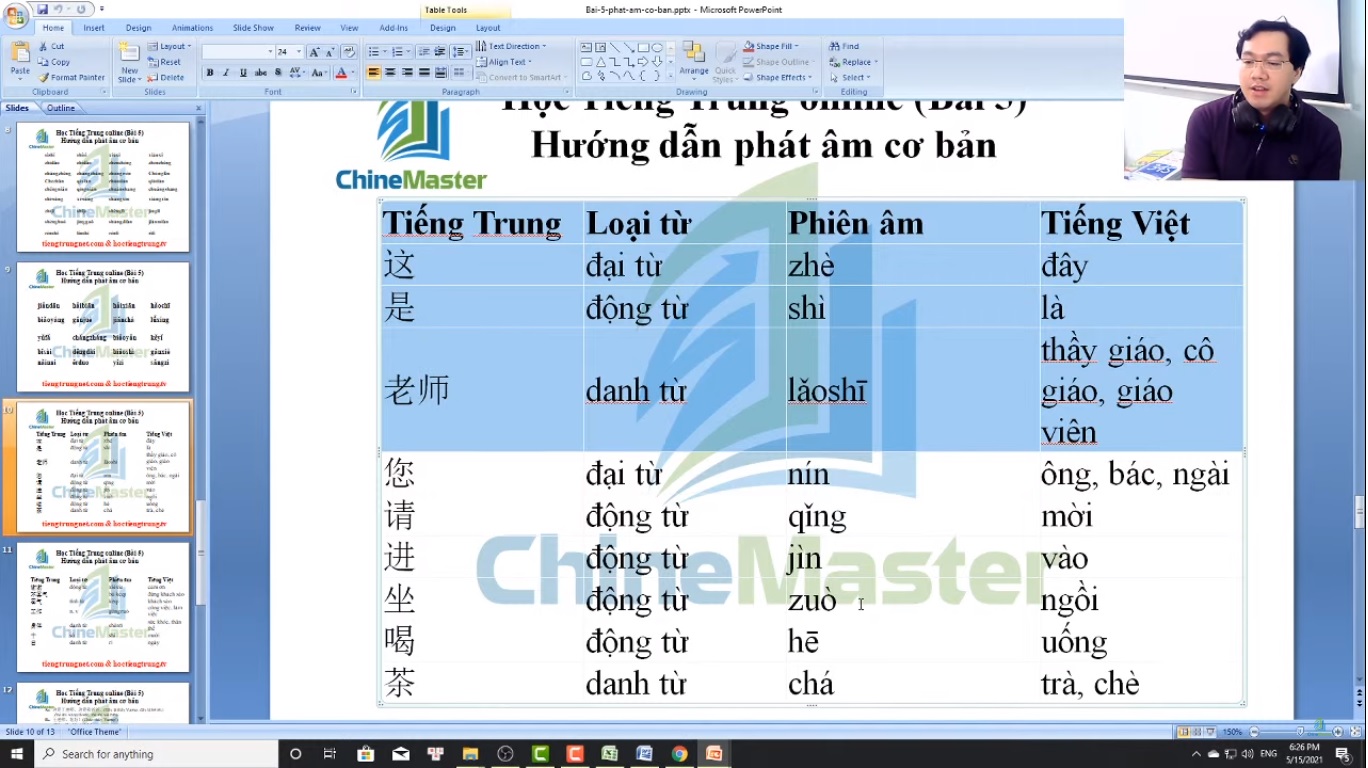Open File Explorer from the taskbar
1368x768 pixels.
pyautogui.click(x=470, y=754)
